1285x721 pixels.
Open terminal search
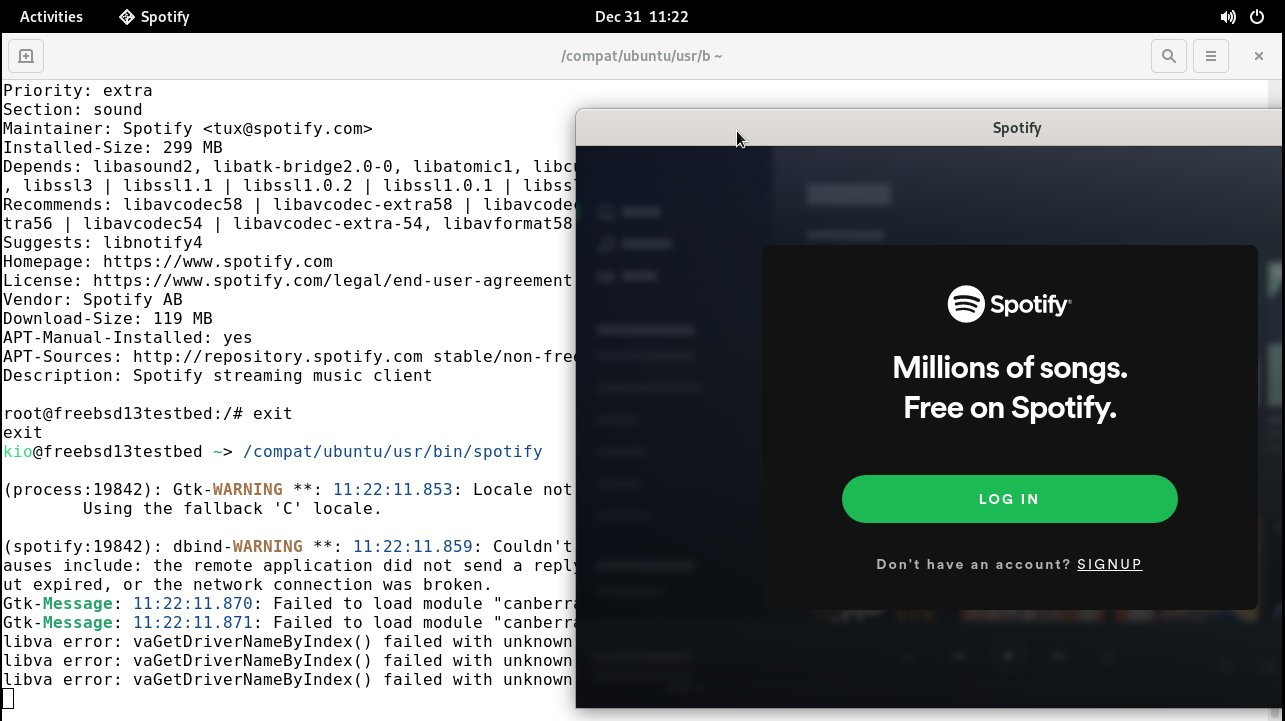(1168, 56)
